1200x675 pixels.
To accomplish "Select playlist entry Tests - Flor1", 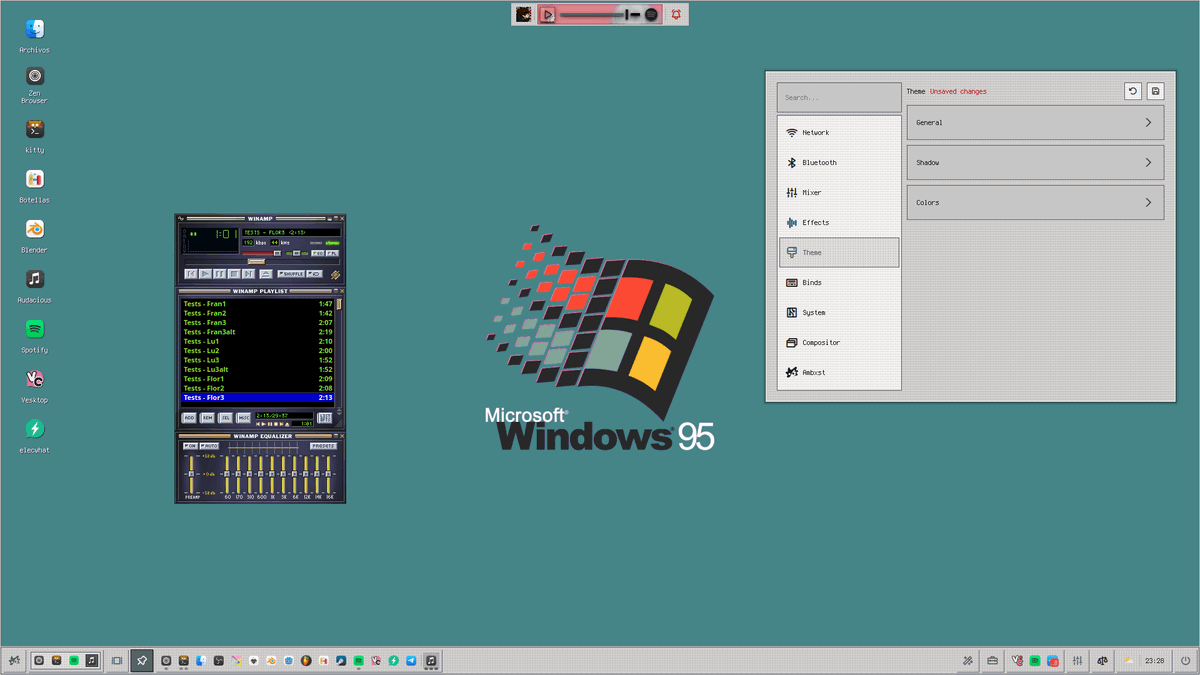I will pyautogui.click(x=257, y=379).
